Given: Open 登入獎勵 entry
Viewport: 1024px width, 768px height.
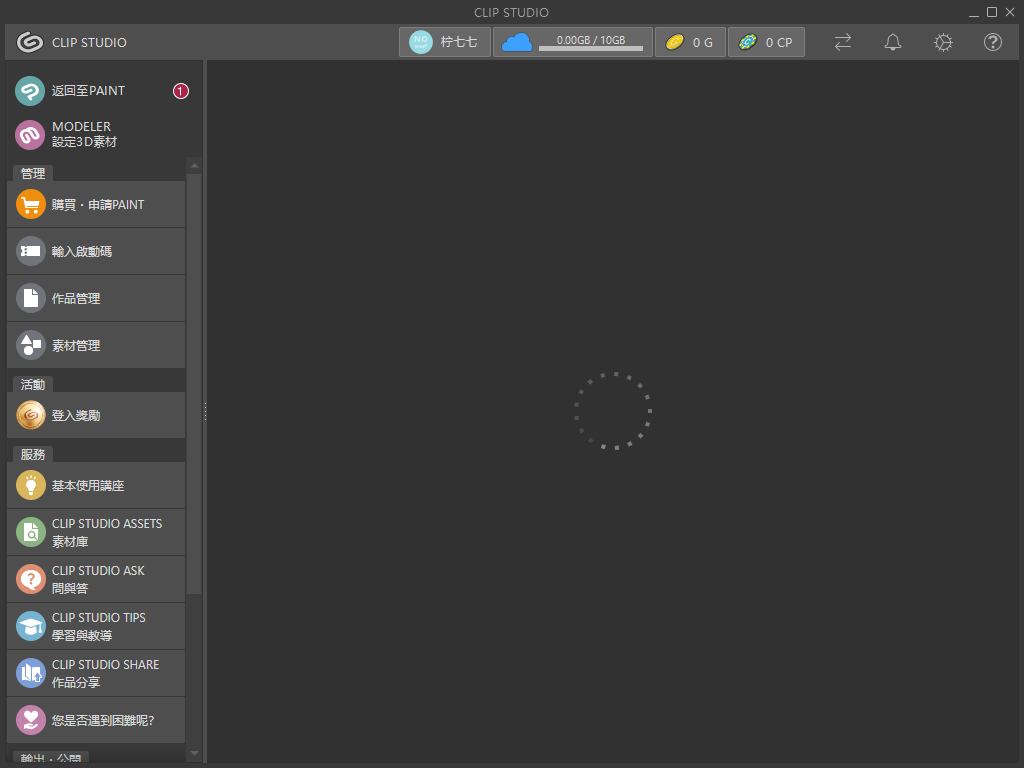Looking at the screenshot, I should tap(96, 415).
